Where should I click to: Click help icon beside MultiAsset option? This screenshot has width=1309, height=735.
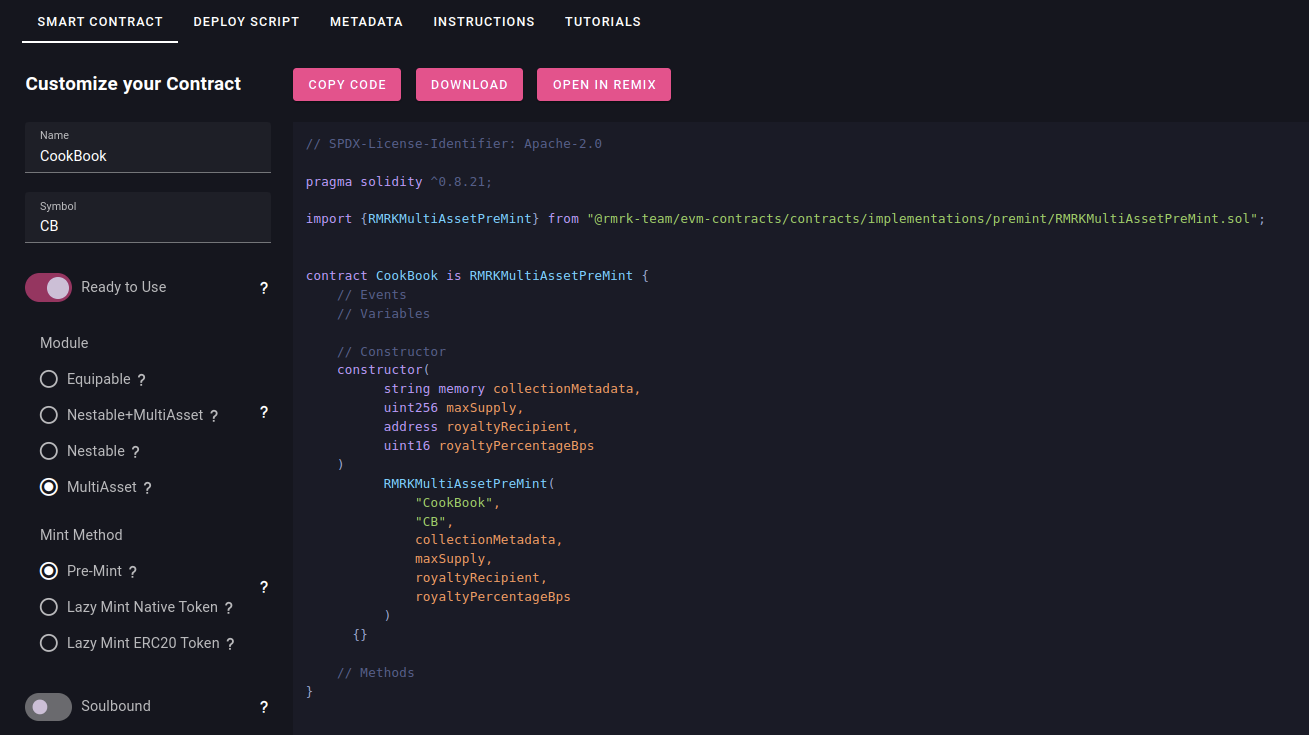(x=147, y=488)
